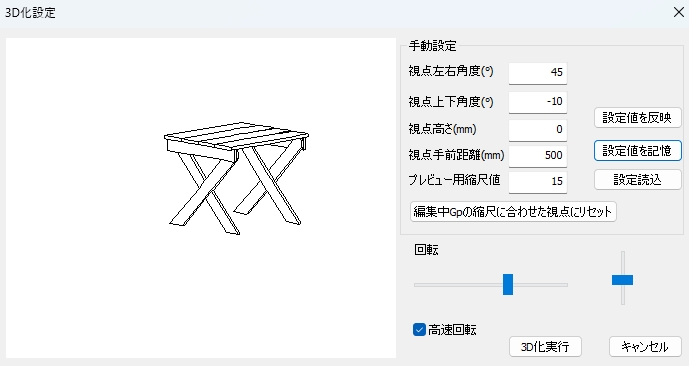Focus the 視点上下角度 value field
This screenshot has width=689, height=366.
point(538,102)
